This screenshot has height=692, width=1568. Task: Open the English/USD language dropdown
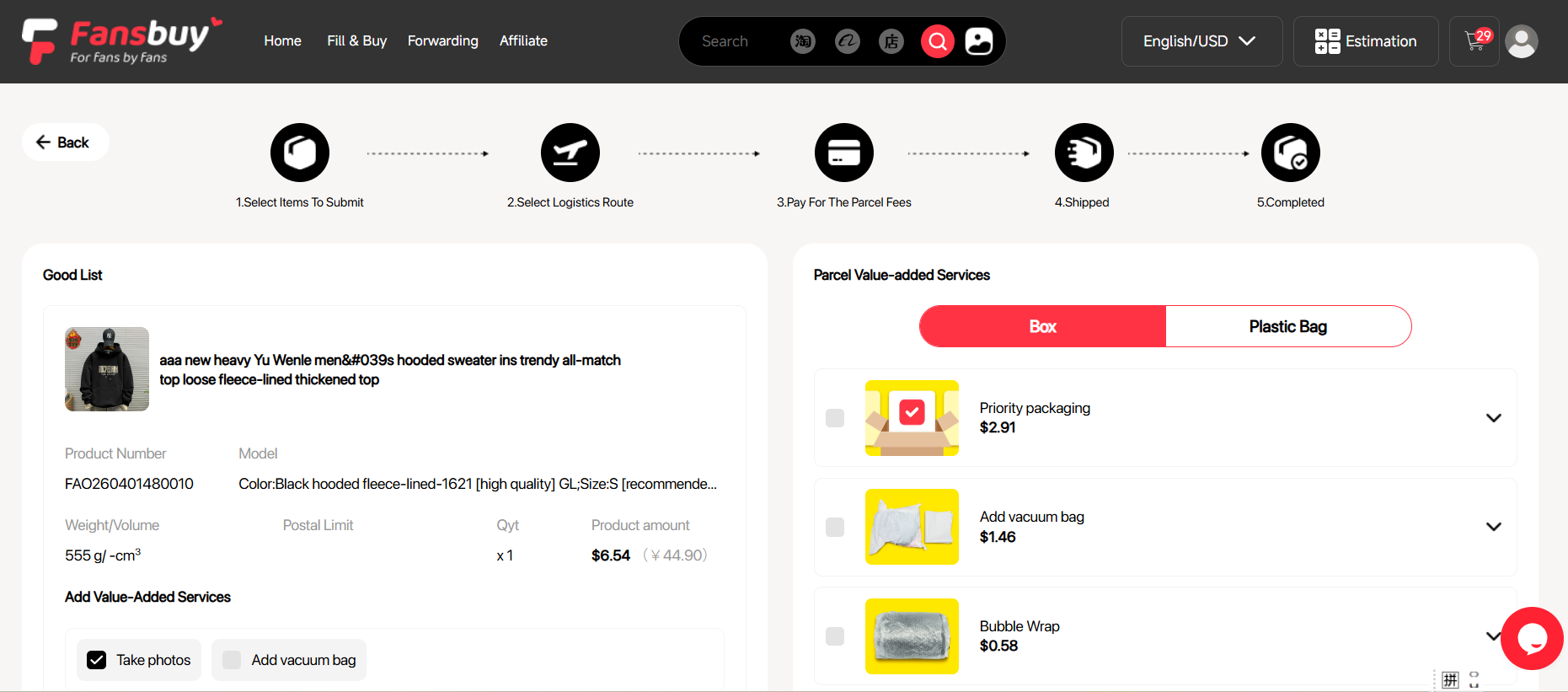click(1201, 41)
